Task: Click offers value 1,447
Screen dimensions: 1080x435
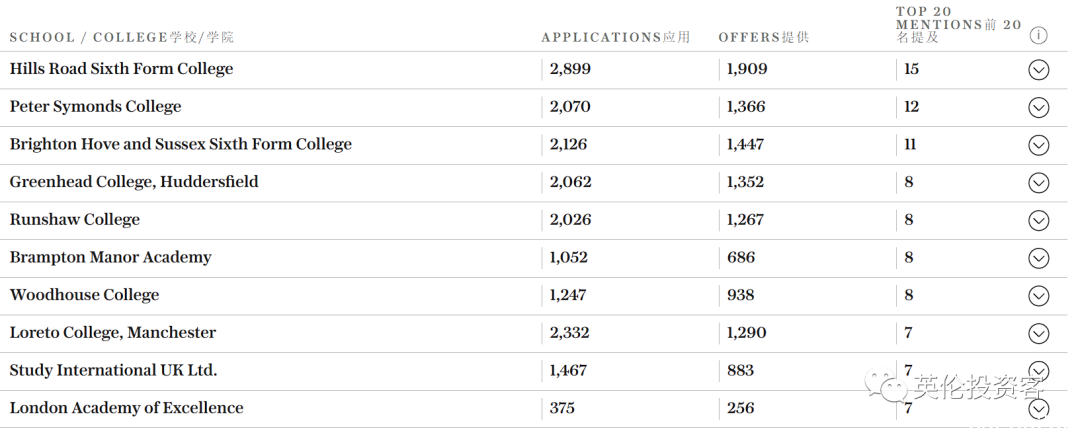Action: [745, 145]
